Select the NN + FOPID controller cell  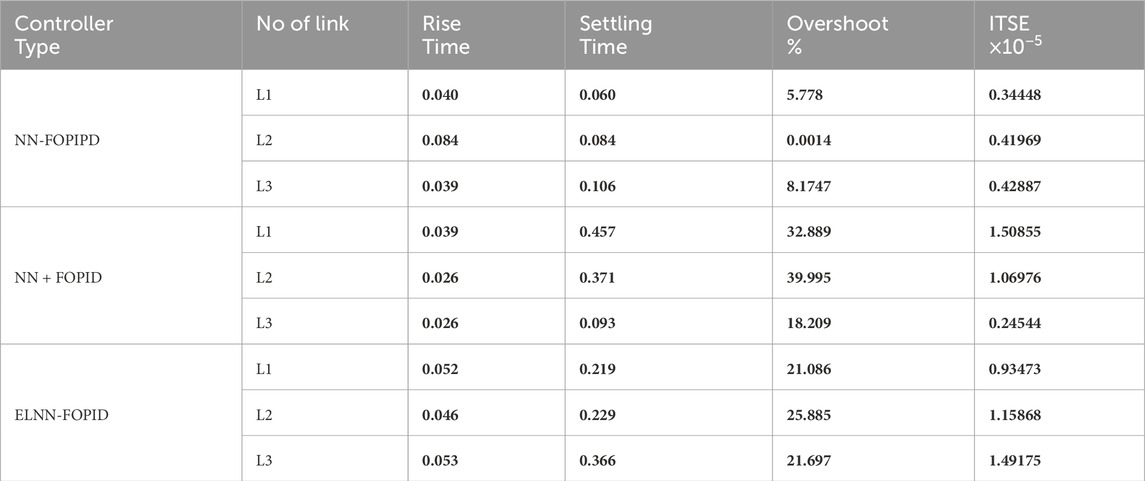[60, 278]
